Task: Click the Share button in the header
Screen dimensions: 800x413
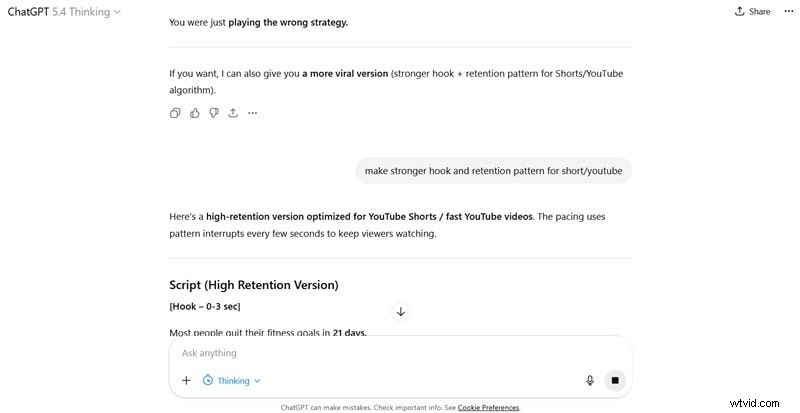Action: [752, 12]
